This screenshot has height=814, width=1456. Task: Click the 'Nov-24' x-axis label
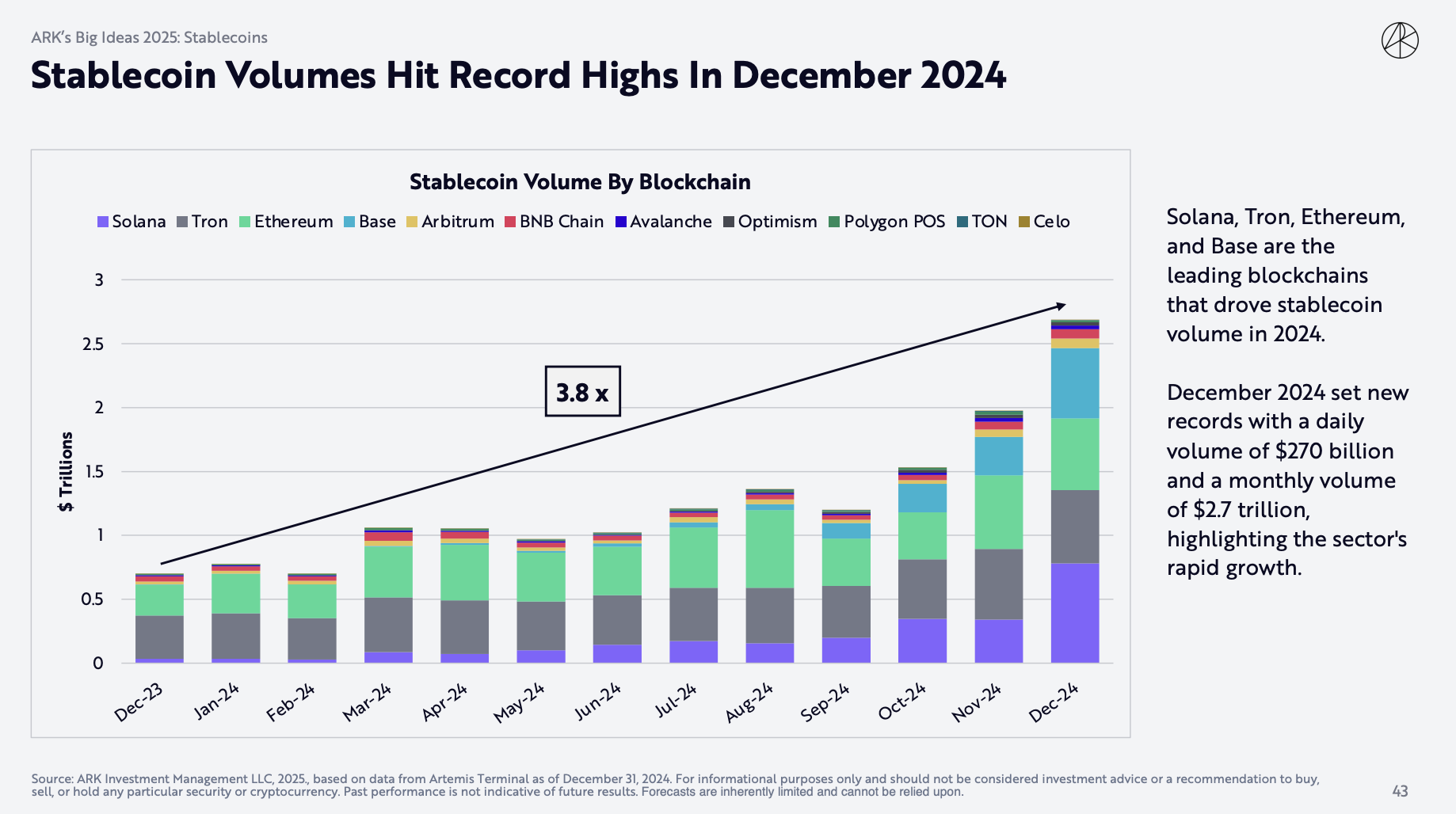[x=977, y=702]
